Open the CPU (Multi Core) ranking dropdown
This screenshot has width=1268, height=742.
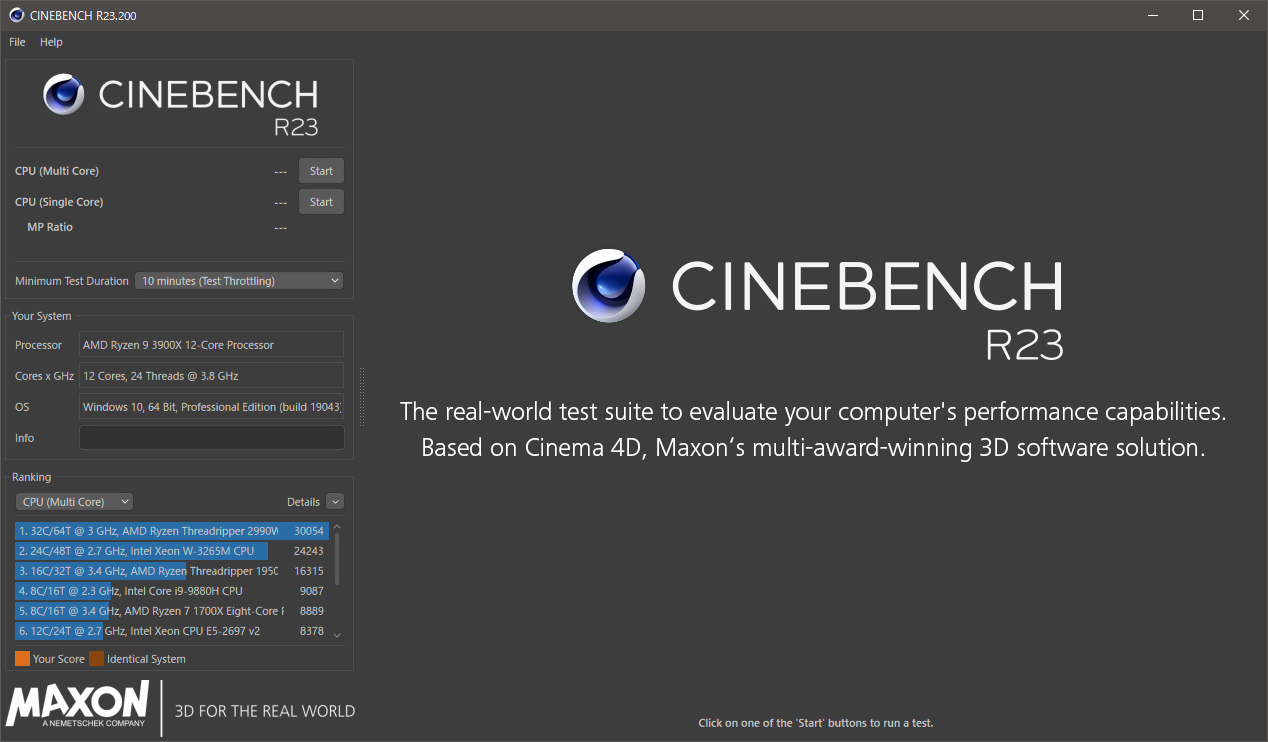tap(75, 502)
